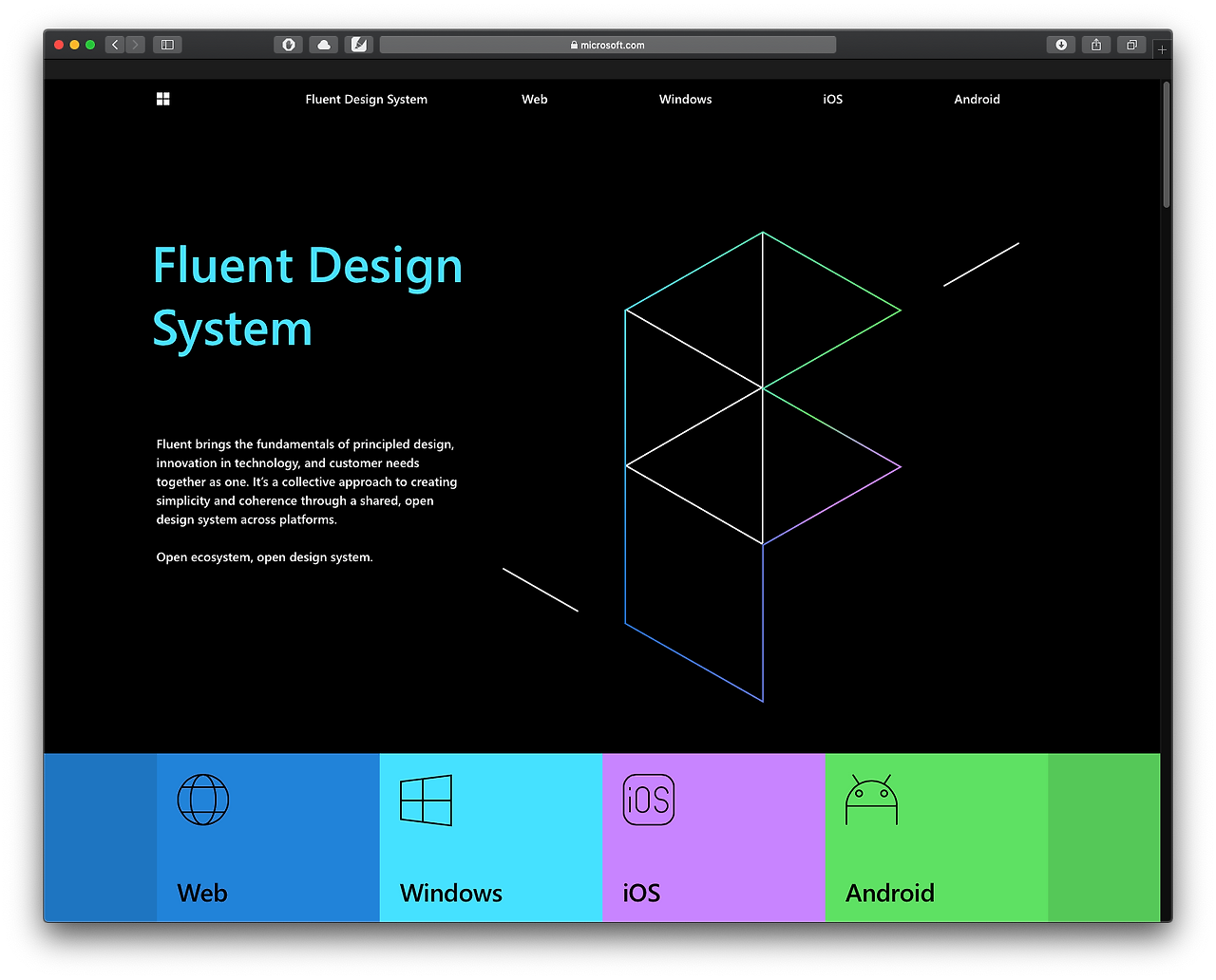The width and height of the screenshot is (1216, 980).
Task: Click the microsoft.com address bar
Action: (x=608, y=45)
